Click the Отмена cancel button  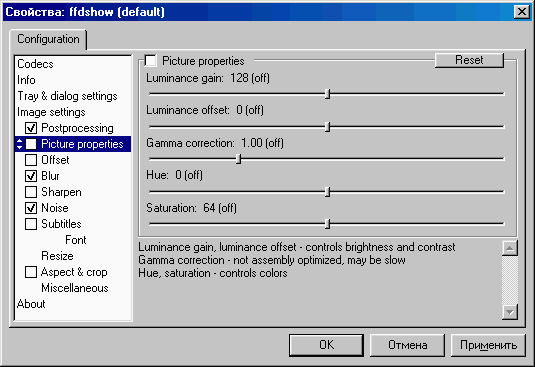(x=407, y=345)
